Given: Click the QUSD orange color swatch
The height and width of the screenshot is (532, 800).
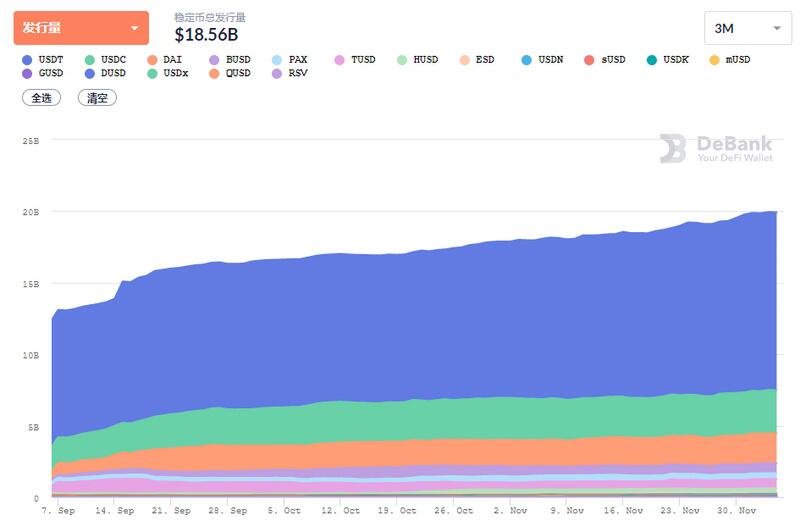Looking at the screenshot, I should coord(214,74).
